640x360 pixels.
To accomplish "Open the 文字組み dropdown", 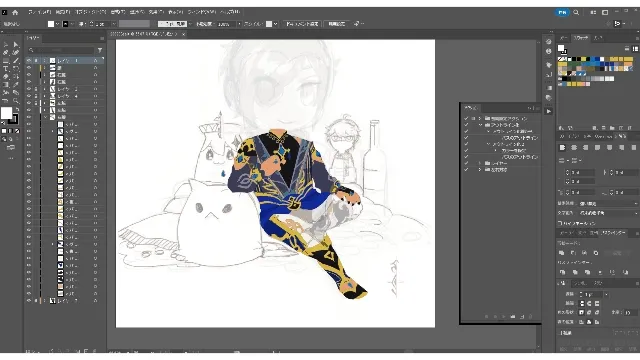I will (607, 213).
